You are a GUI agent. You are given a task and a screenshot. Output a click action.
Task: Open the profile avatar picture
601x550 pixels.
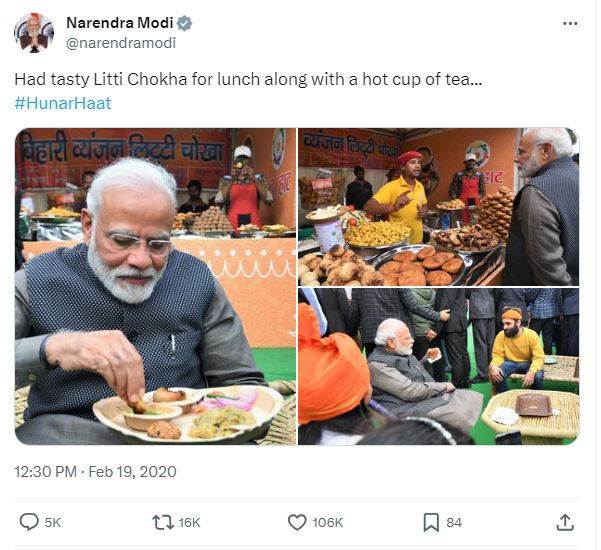pos(34,33)
